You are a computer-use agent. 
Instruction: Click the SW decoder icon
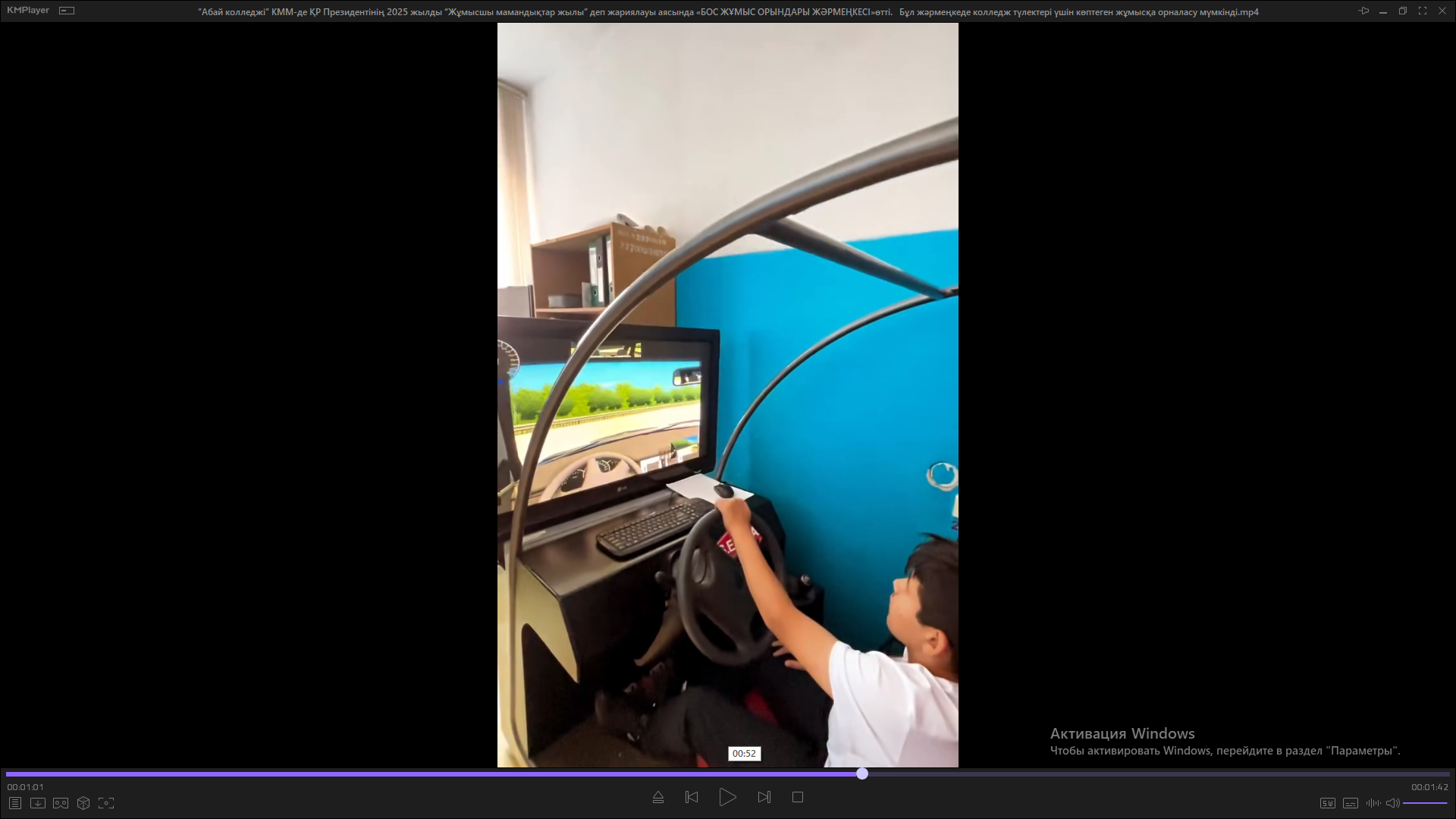(1327, 803)
